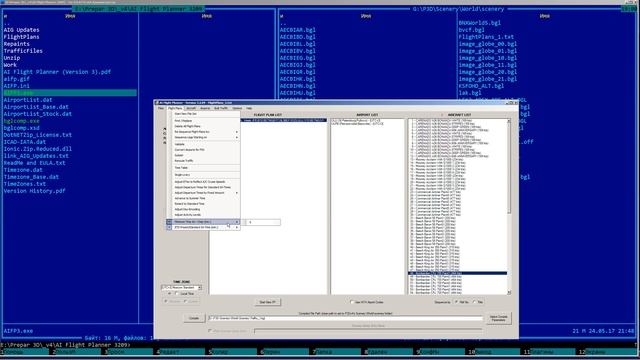Screen dimensions: 640x360
Task: Select AI Flight Planner (Version 3).pdf file
Action: click(57, 72)
